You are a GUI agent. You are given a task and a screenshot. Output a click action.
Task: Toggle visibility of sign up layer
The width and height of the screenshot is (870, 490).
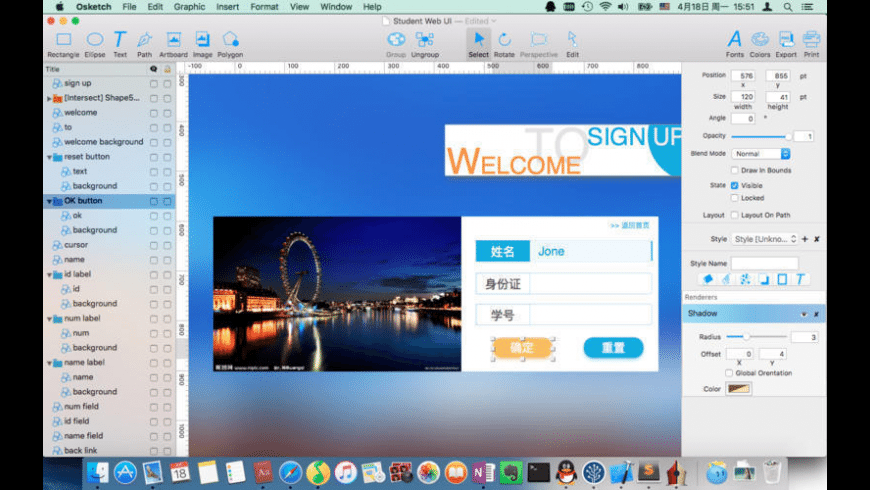(x=154, y=84)
